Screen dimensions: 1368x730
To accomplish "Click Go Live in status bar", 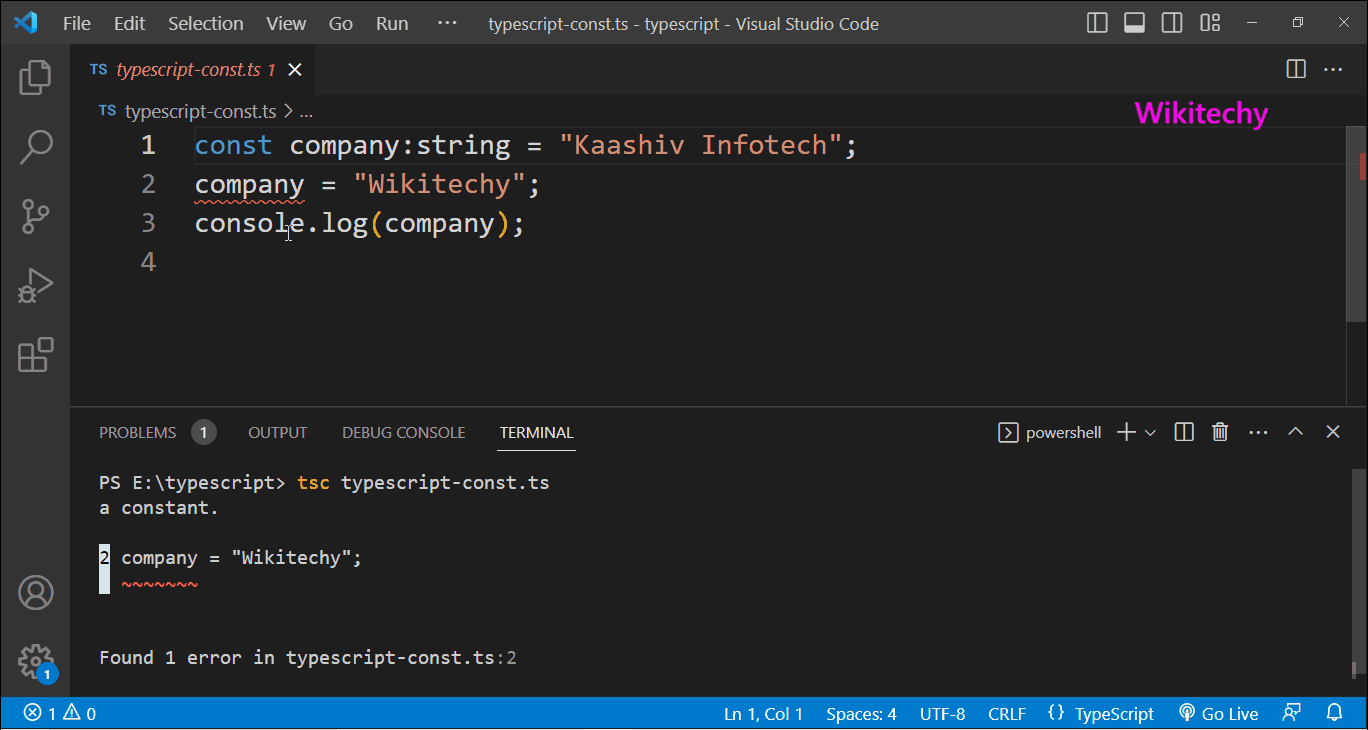I will (x=1219, y=713).
